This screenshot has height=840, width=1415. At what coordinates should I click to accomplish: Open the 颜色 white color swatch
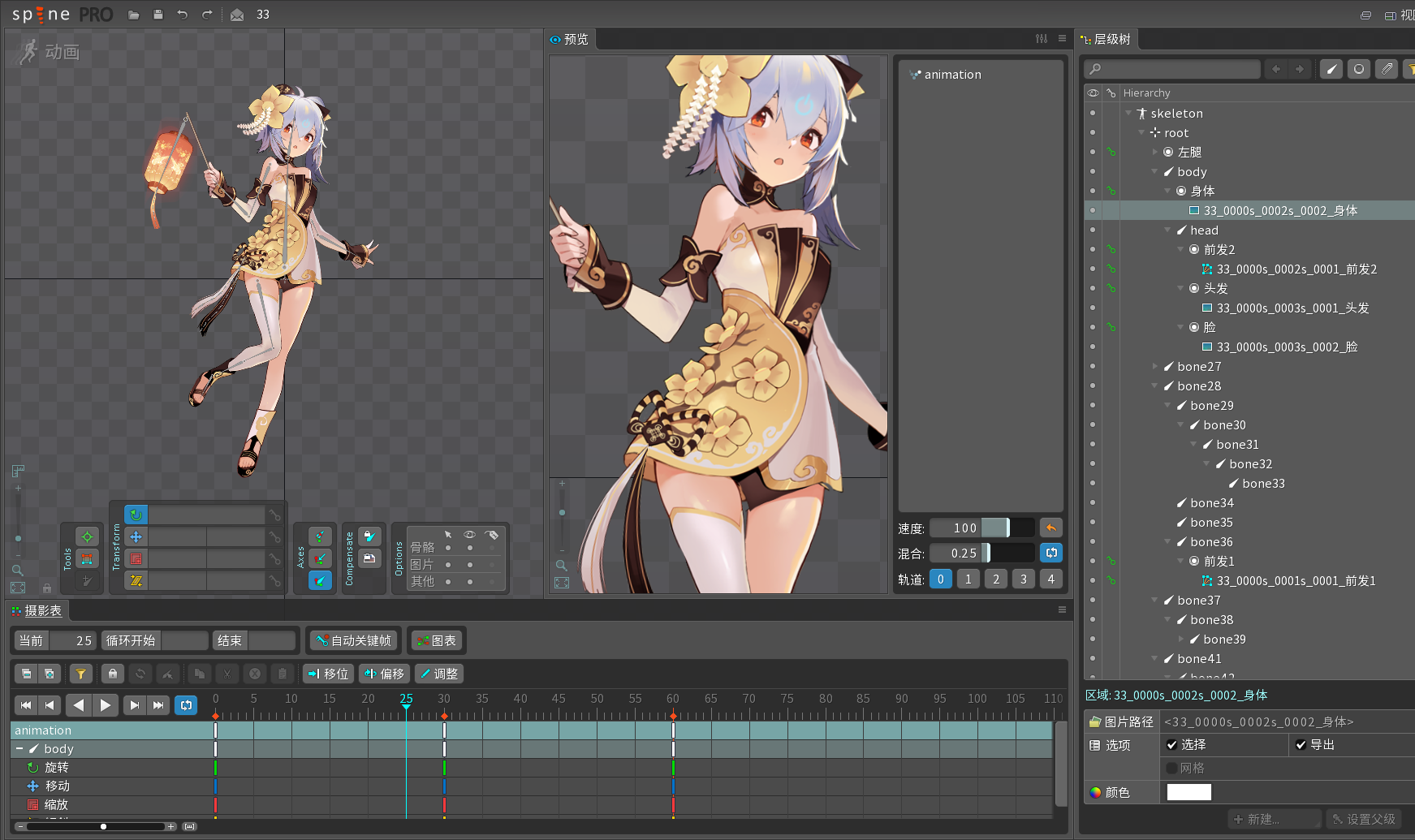coord(1189,792)
